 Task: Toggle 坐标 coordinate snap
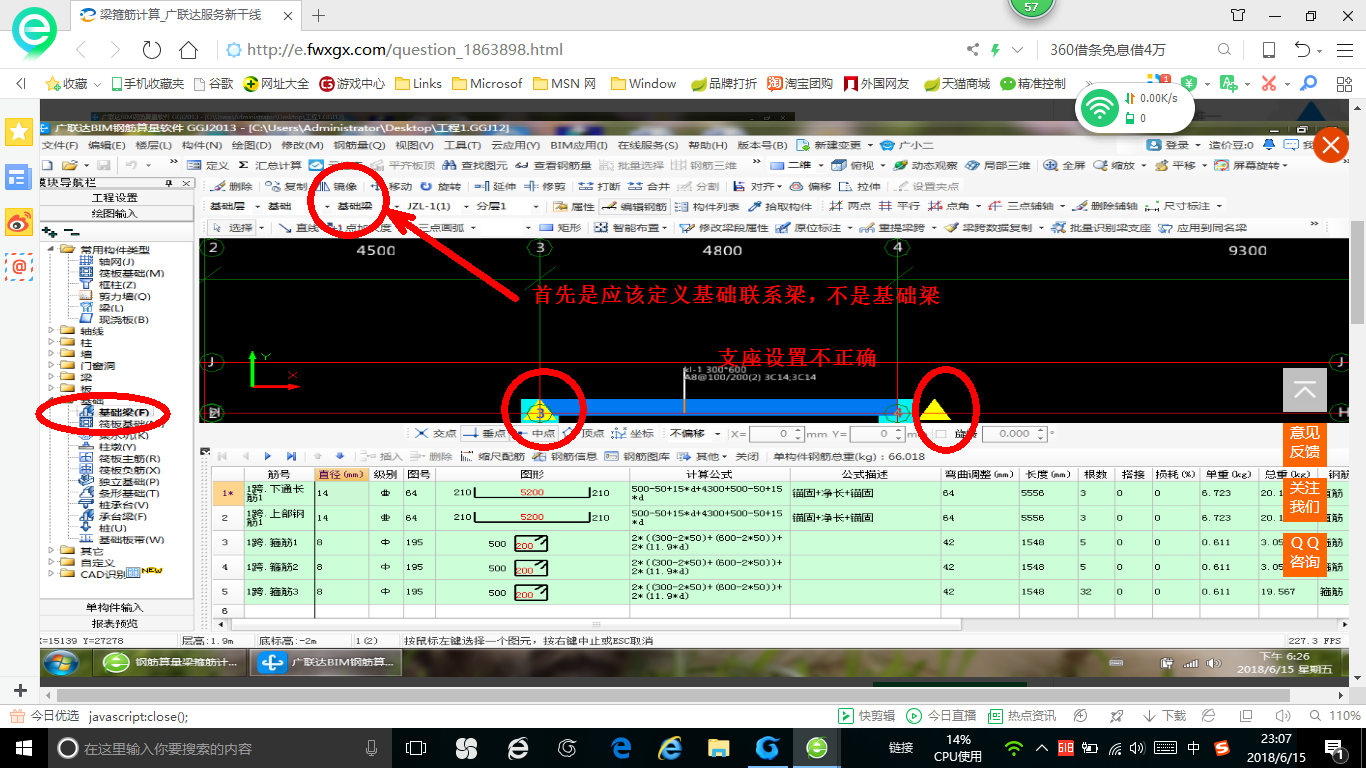point(633,434)
